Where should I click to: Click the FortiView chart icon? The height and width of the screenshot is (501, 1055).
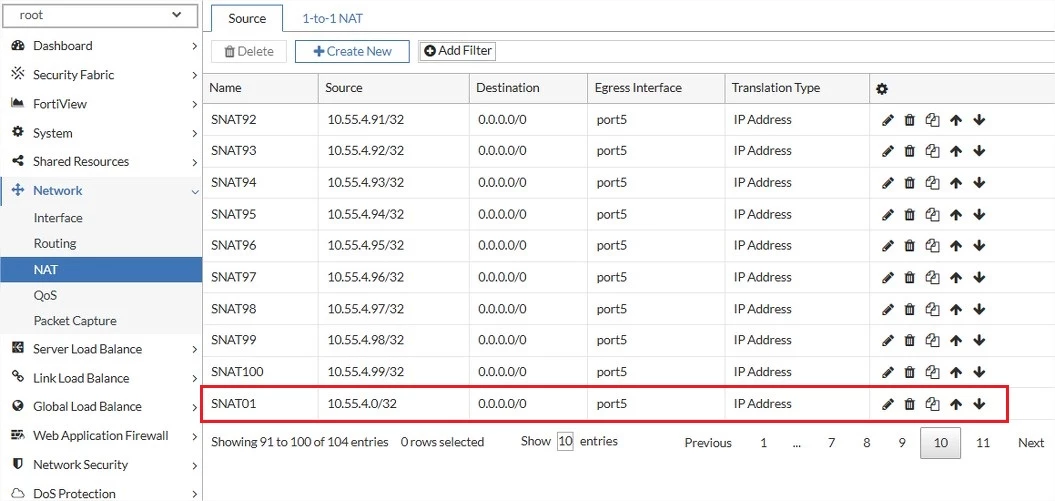[x=18, y=104]
